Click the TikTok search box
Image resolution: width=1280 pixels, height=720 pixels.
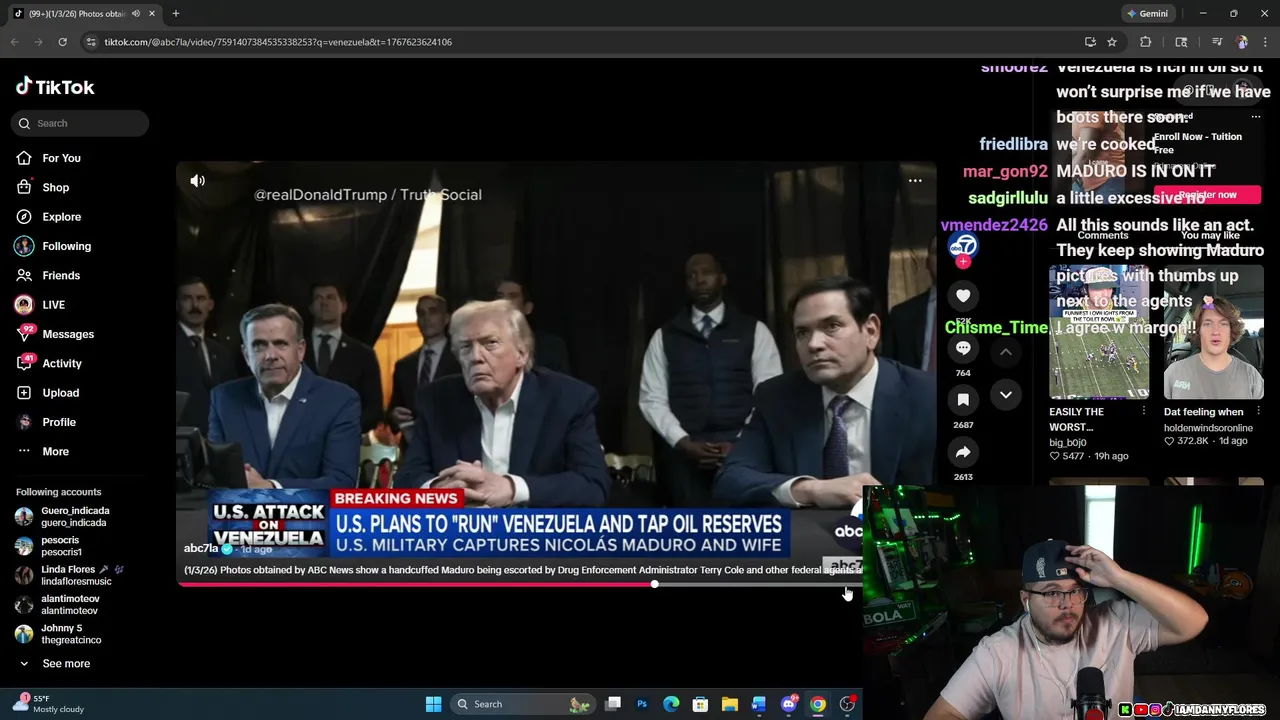pyautogui.click(x=80, y=123)
